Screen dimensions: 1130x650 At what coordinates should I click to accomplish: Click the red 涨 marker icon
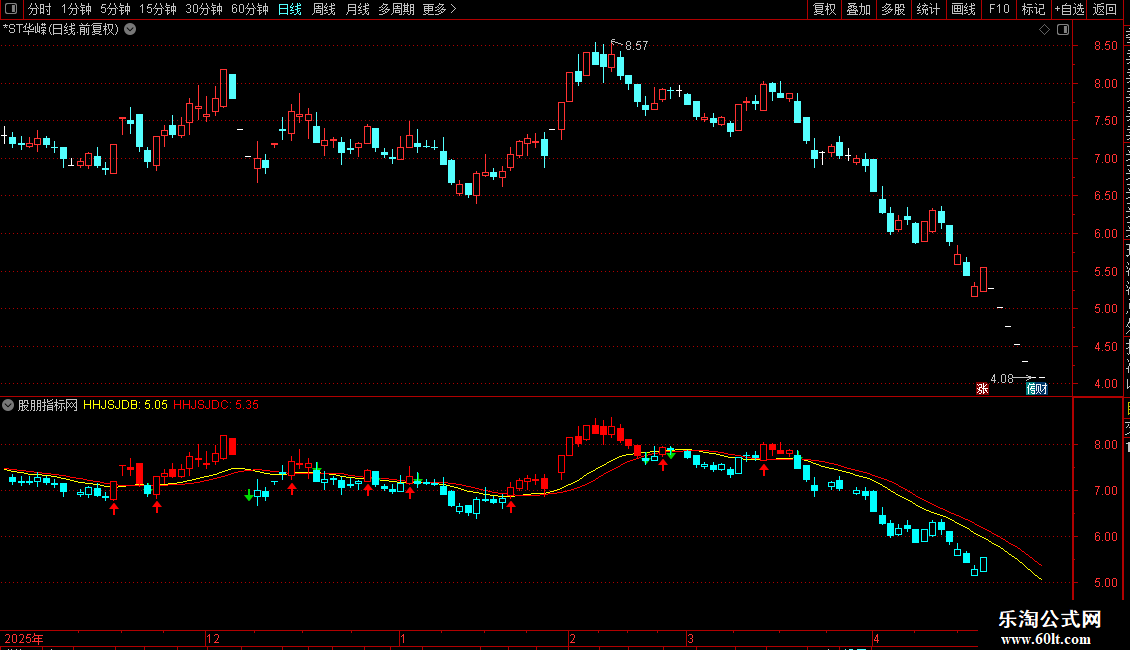point(982,388)
